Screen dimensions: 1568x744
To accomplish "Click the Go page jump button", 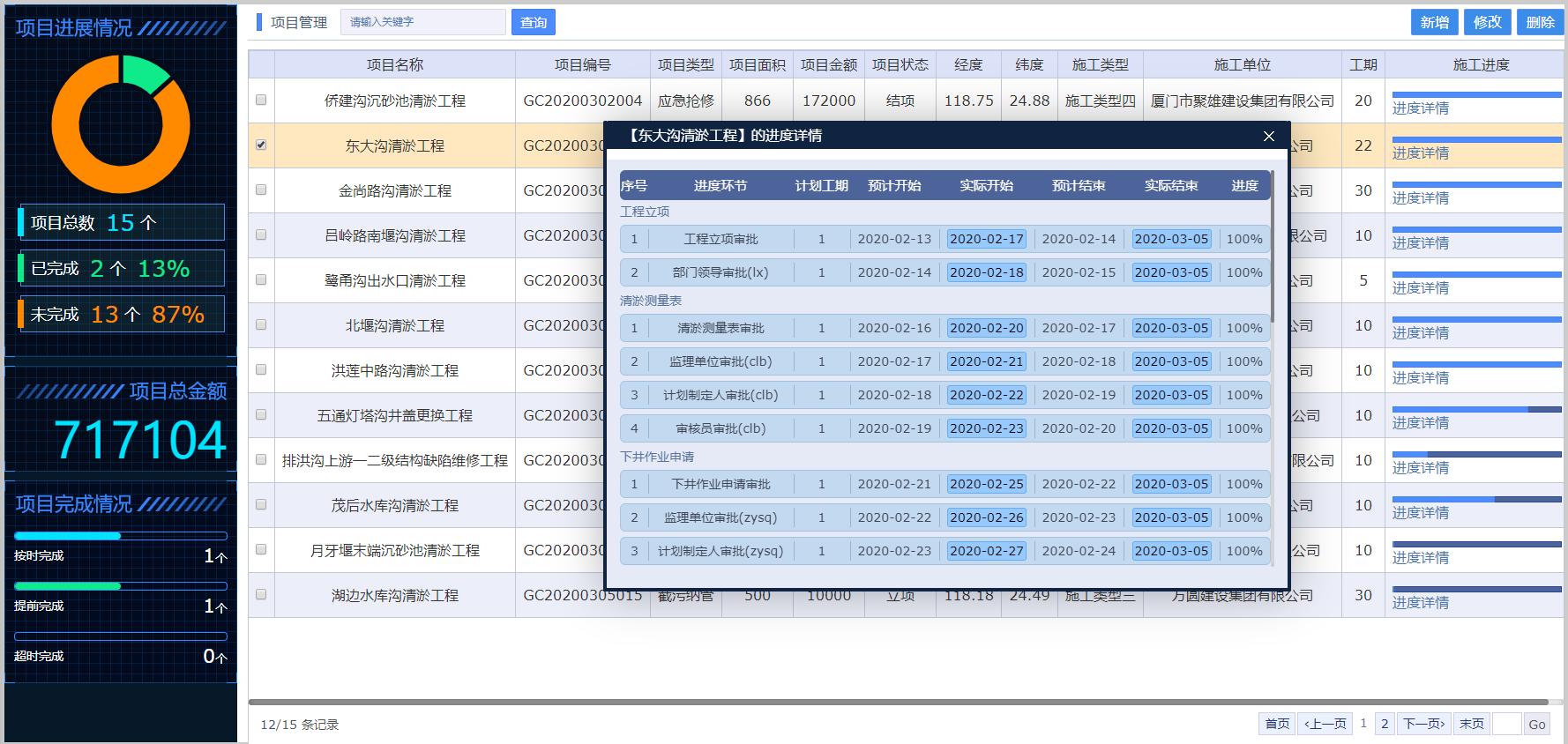I will click(1536, 725).
